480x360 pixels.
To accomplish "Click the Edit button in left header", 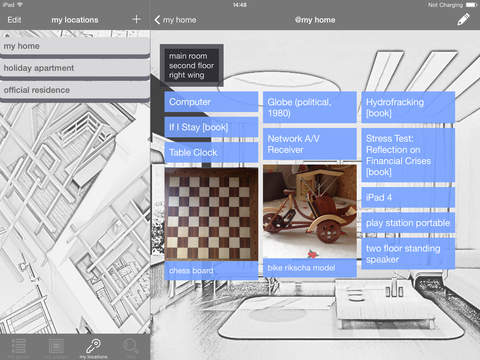I will [x=14, y=20].
